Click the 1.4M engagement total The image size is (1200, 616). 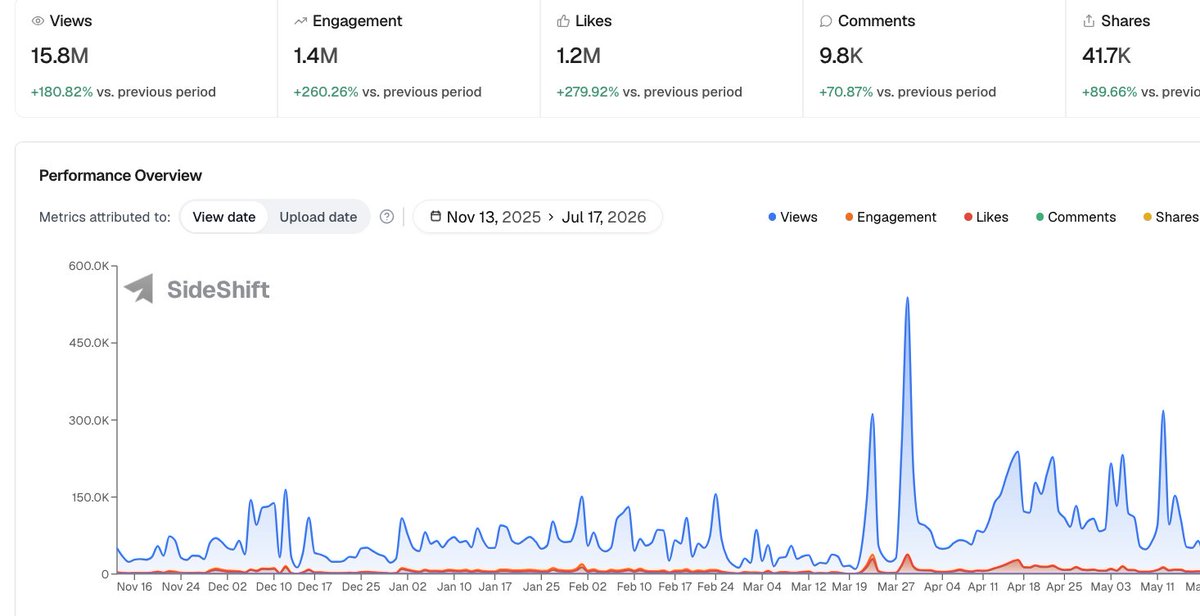tap(318, 56)
